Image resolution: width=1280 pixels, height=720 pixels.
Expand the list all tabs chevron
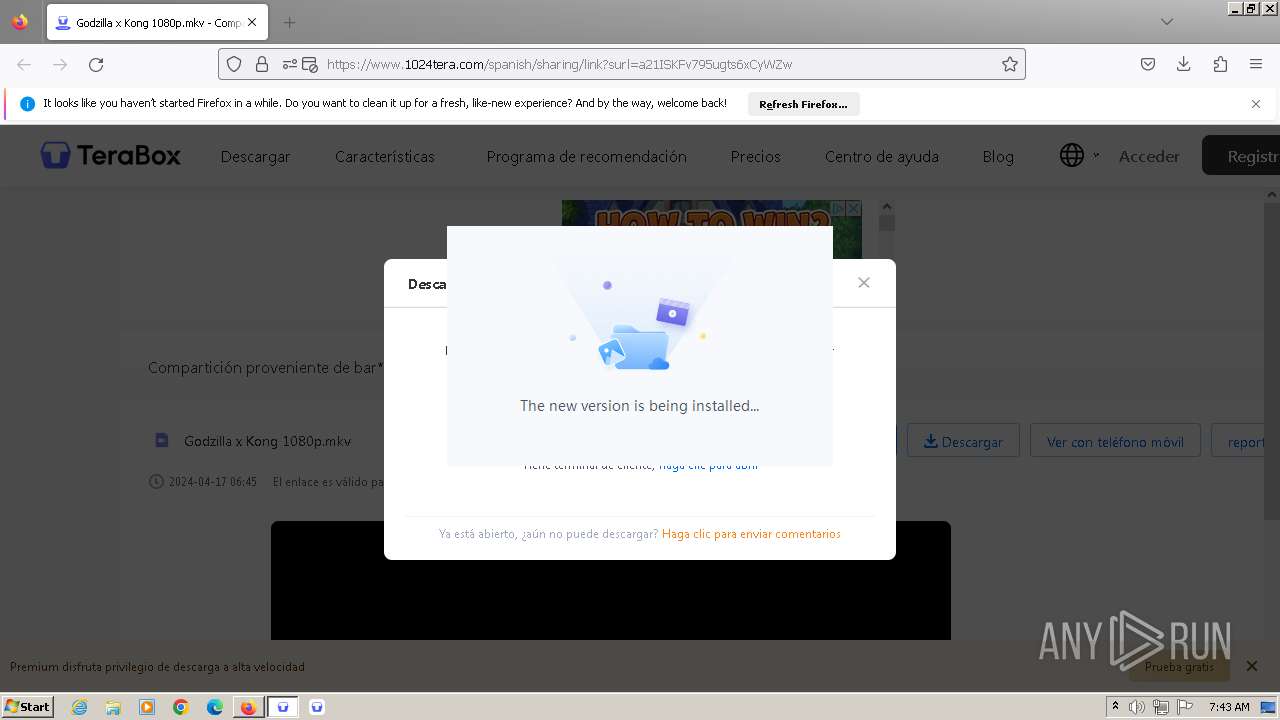1167,22
